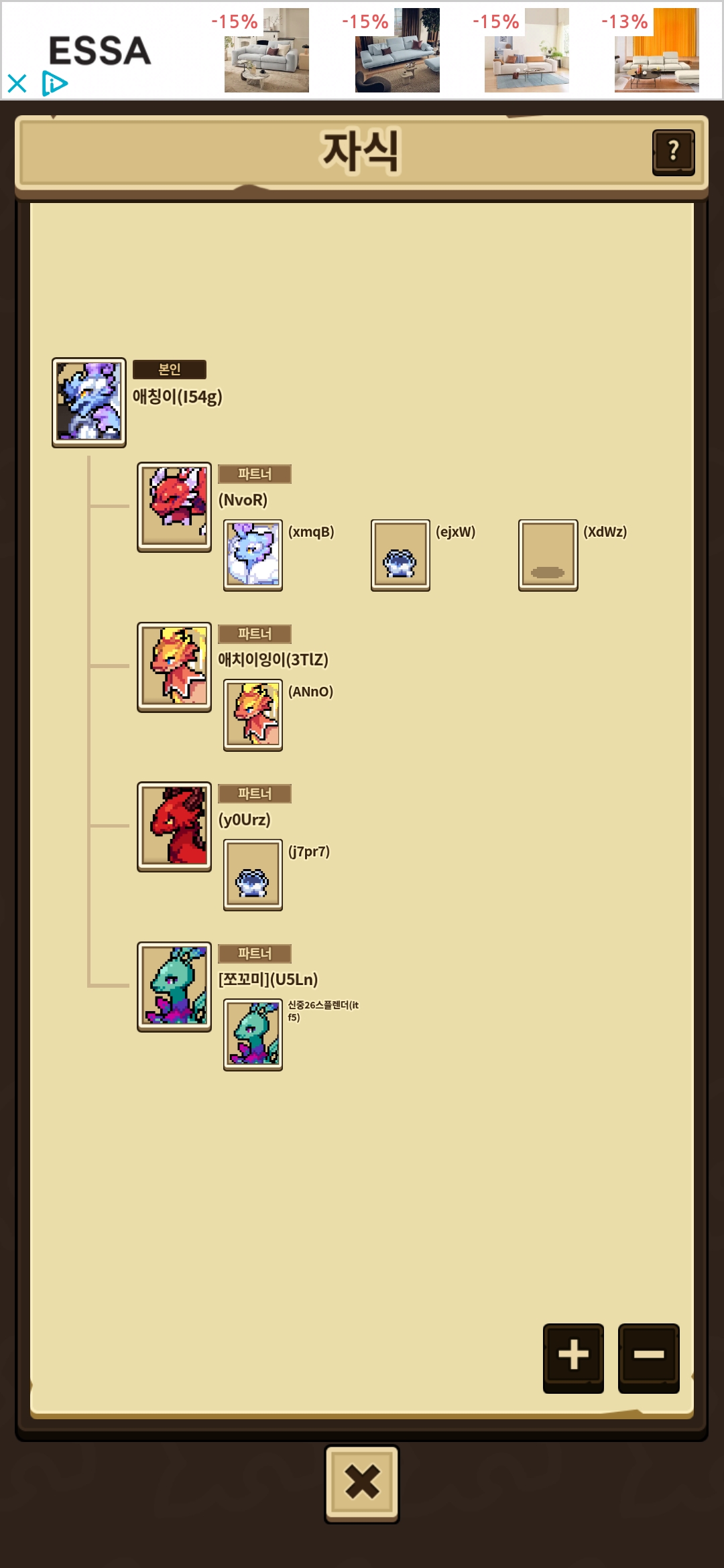This screenshot has width=724, height=1568.
Task: Open egg portrait labeled (ejxW)
Action: click(400, 555)
